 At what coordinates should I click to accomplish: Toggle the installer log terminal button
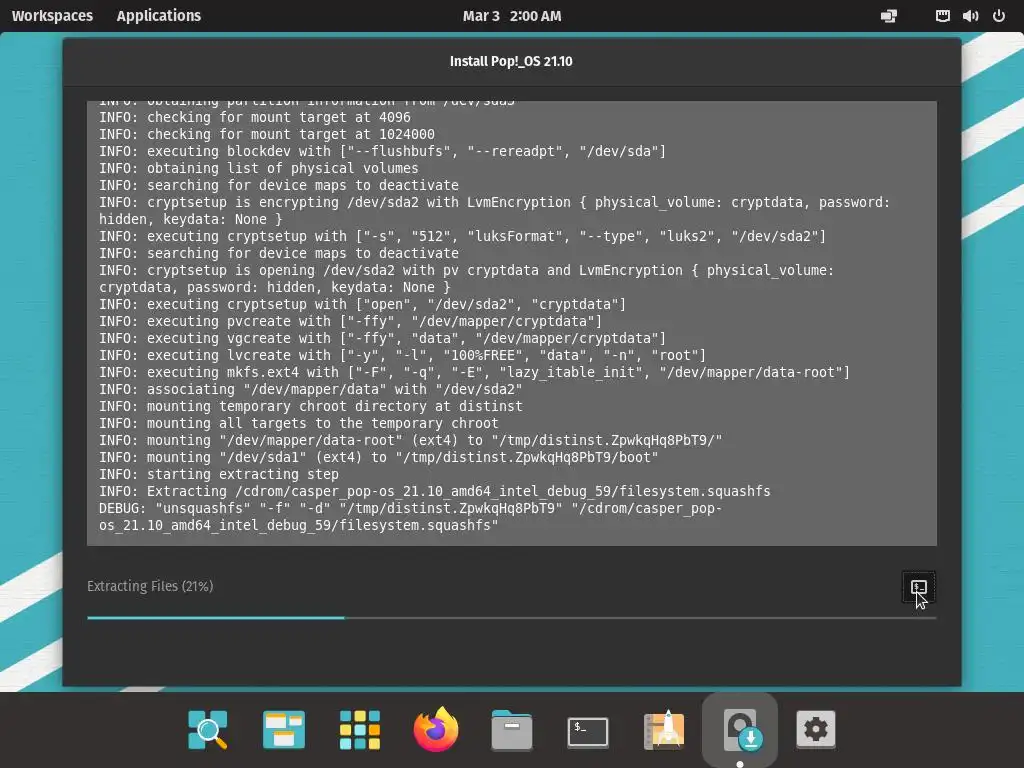click(918, 587)
